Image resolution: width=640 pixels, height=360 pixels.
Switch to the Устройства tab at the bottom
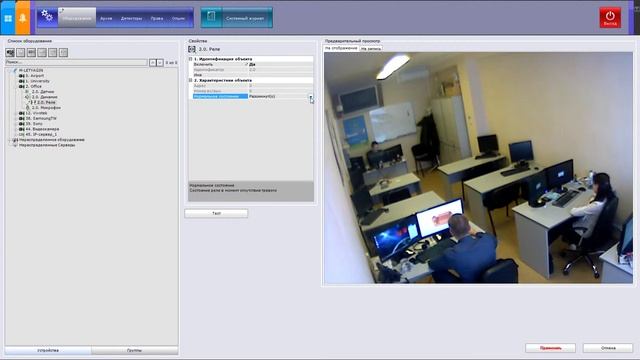click(48, 350)
